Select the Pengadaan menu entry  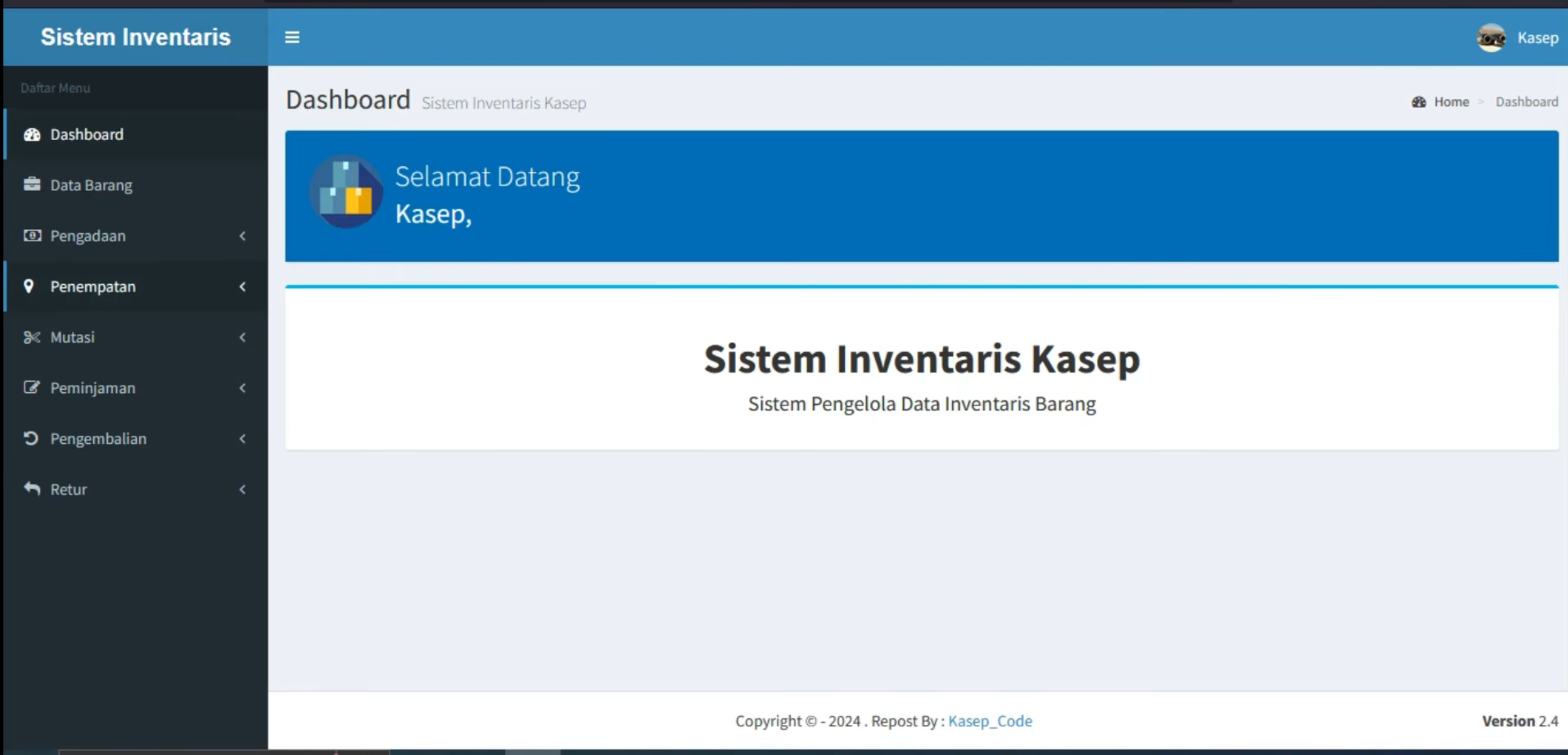point(136,236)
